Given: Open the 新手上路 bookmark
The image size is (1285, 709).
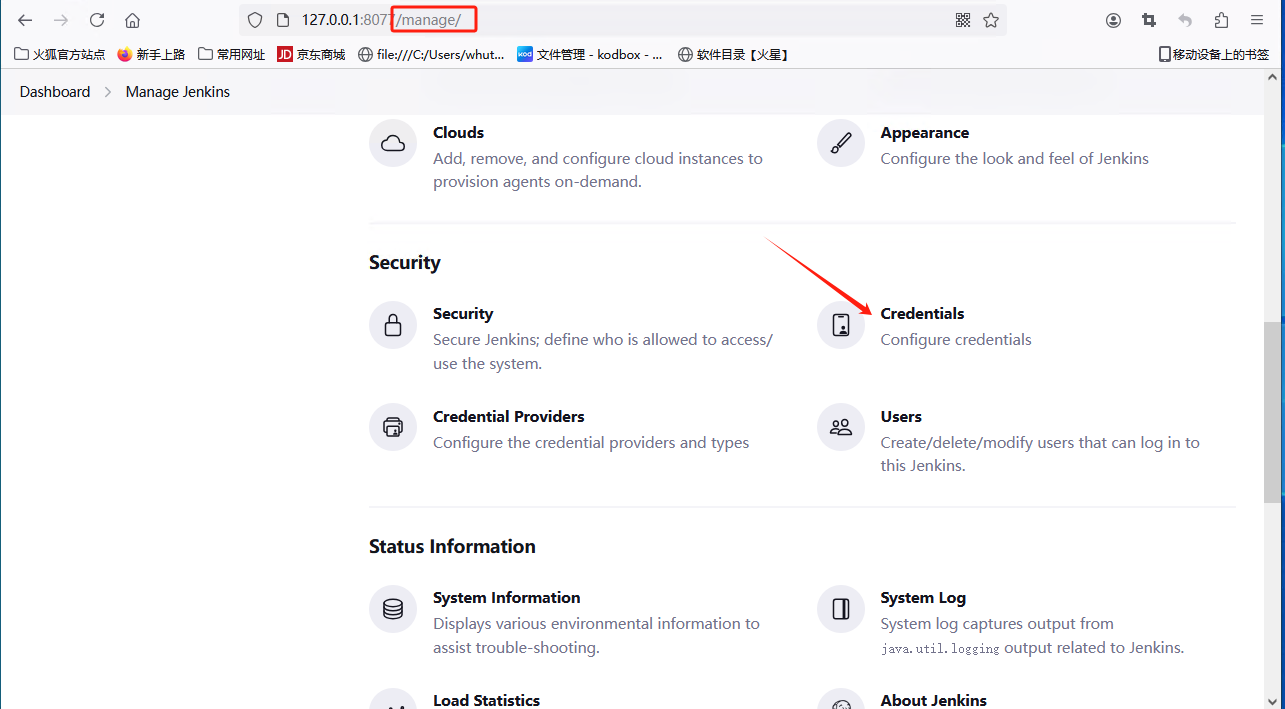Looking at the screenshot, I should 151,55.
